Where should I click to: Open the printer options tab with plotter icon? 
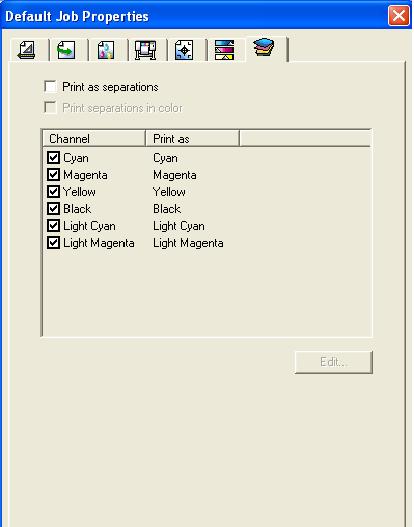point(146,50)
